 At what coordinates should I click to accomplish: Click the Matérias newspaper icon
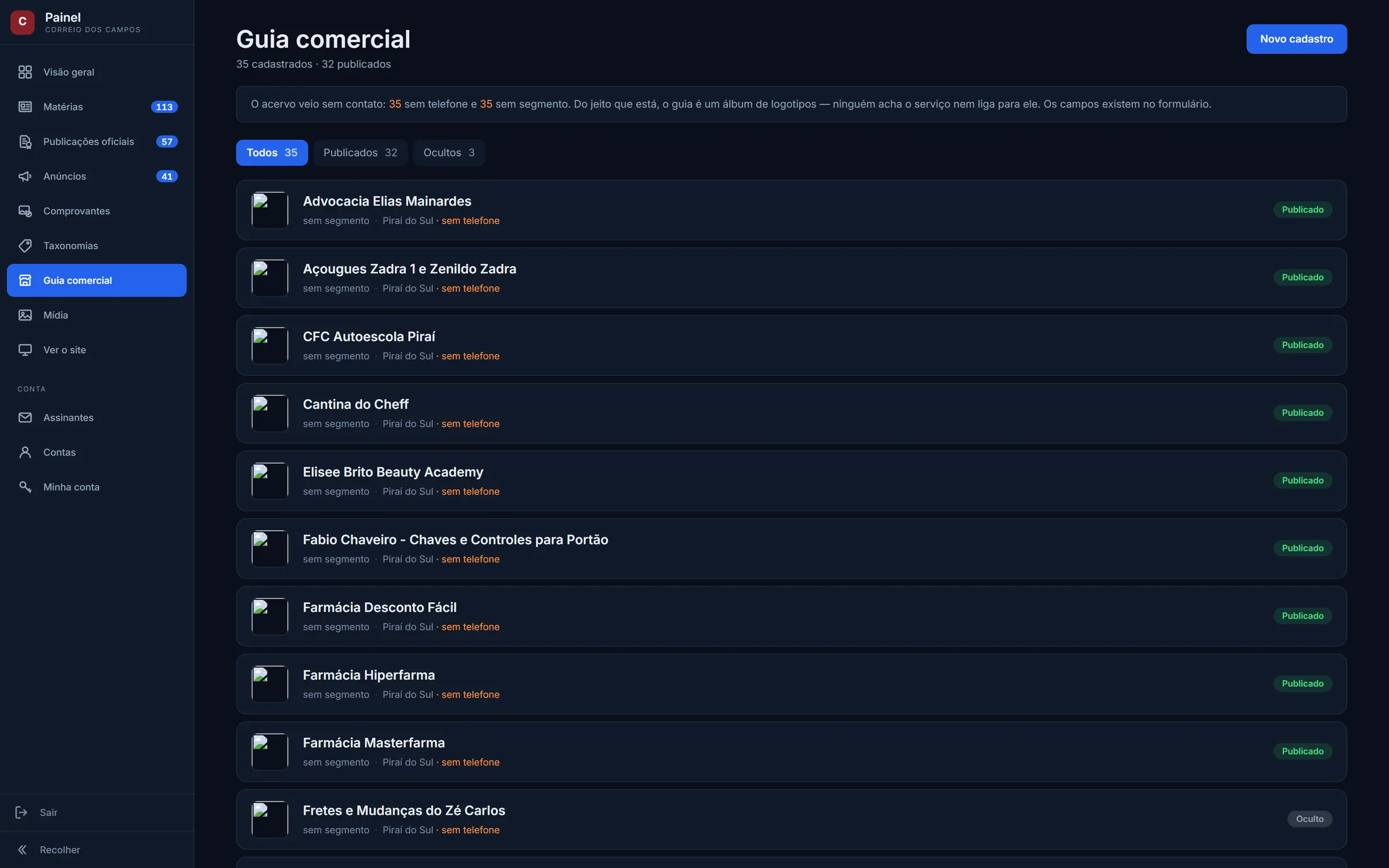click(25, 106)
